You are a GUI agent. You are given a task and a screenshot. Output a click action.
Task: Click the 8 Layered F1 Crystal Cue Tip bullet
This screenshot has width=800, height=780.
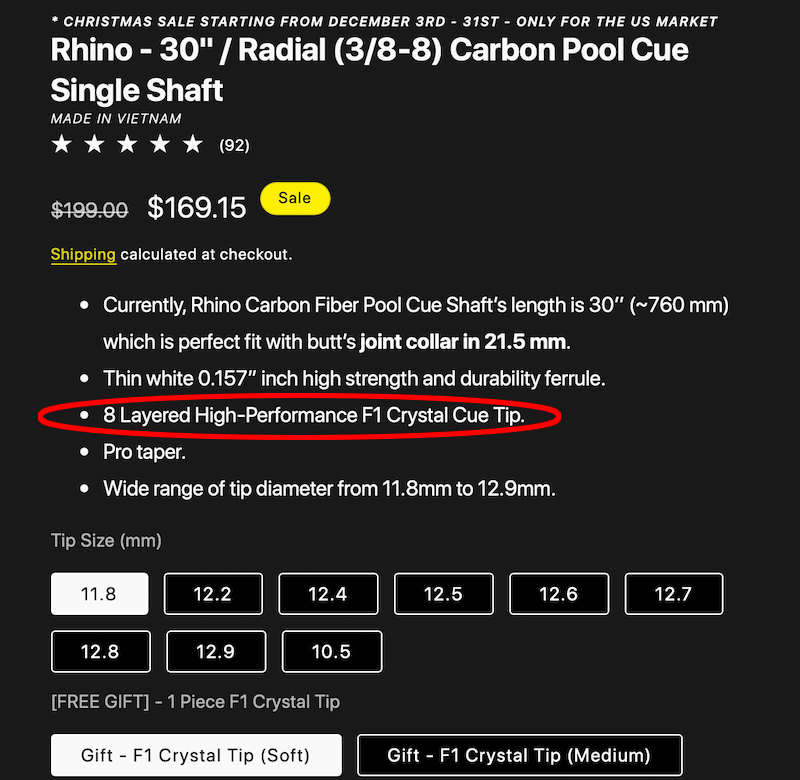314,415
